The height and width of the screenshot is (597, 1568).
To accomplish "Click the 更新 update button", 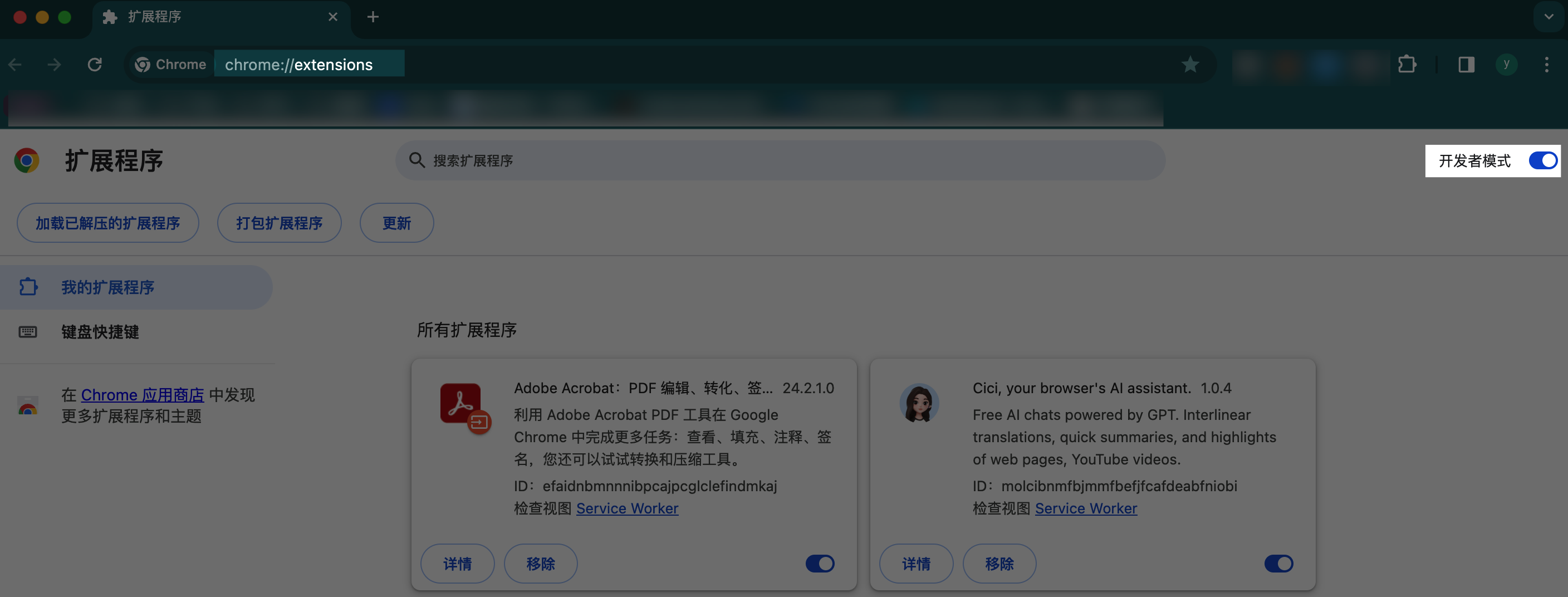I will pyautogui.click(x=397, y=223).
